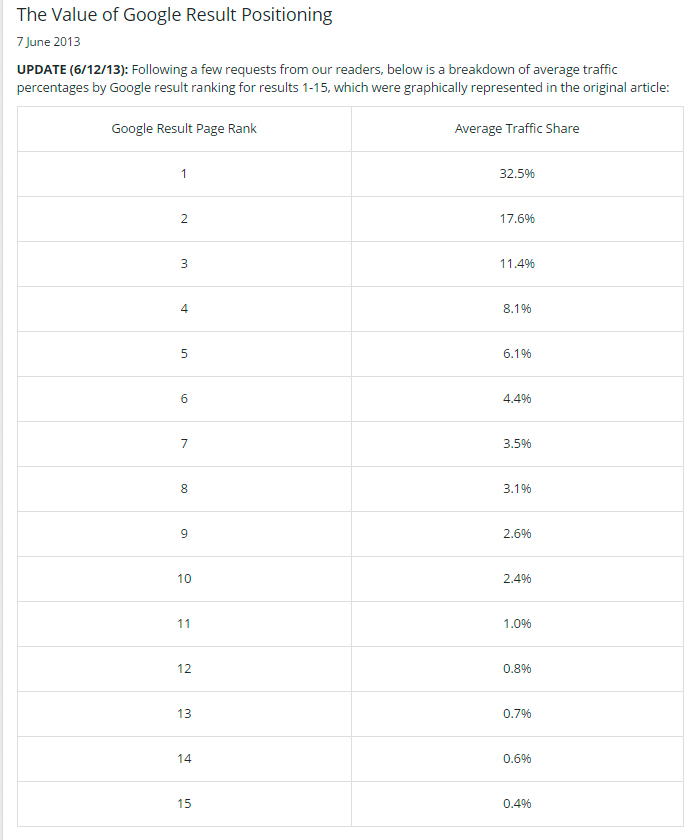Screen dimensions: 696x840
Task: Select the rank 8 cell
Action: (x=184, y=489)
